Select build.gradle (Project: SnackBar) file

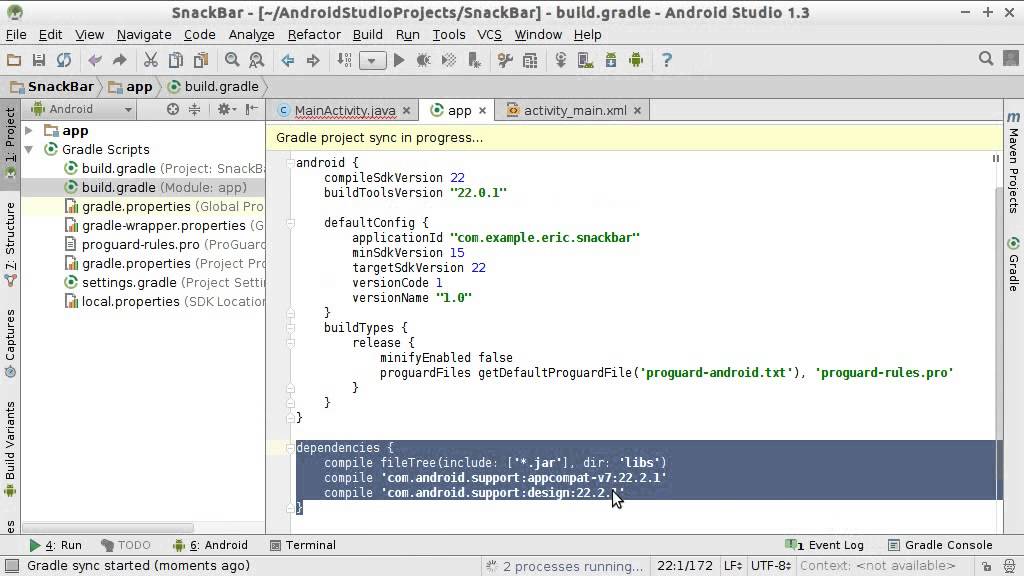click(x=163, y=168)
